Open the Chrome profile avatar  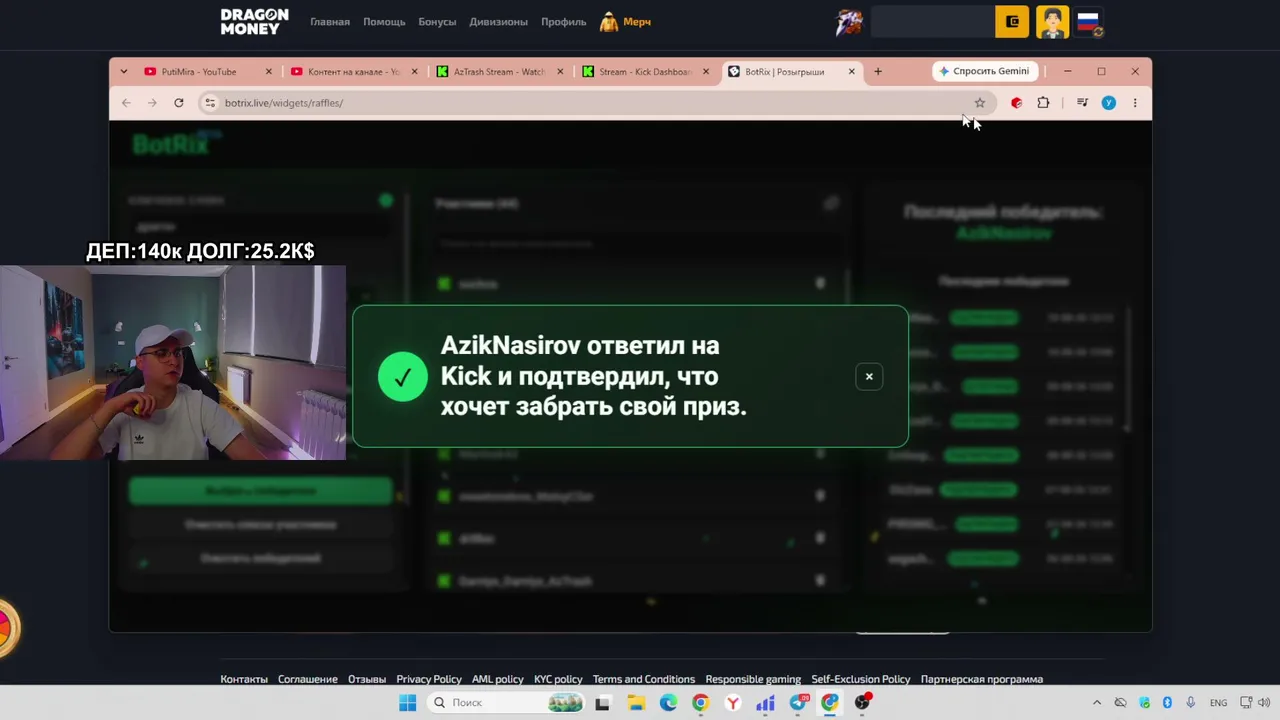coord(1109,103)
